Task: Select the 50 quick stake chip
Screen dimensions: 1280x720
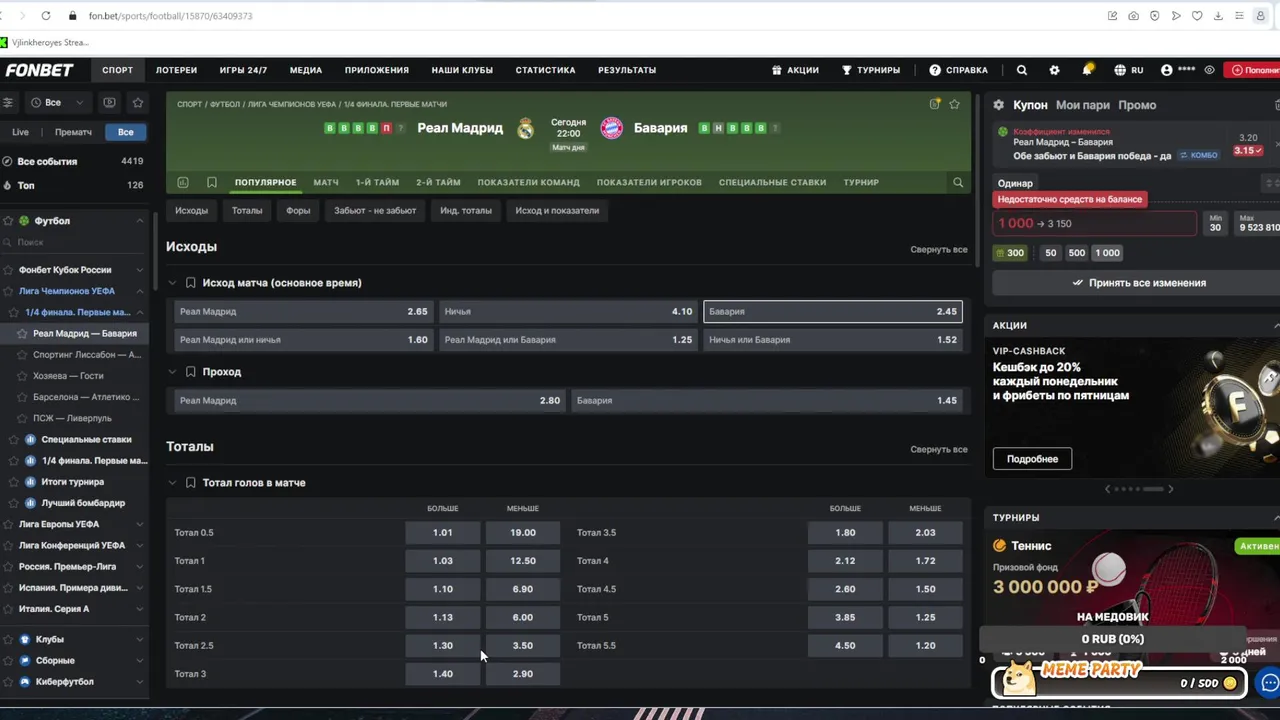Action: tap(1050, 253)
